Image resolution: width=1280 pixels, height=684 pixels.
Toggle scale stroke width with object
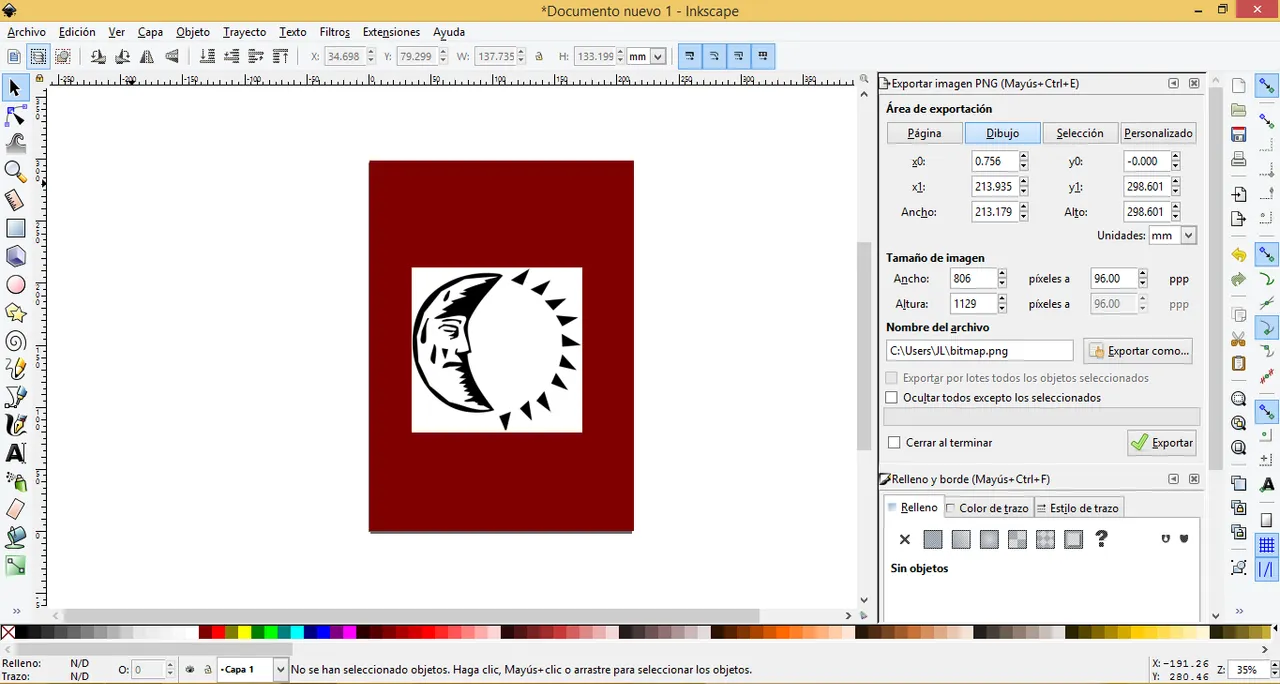690,57
